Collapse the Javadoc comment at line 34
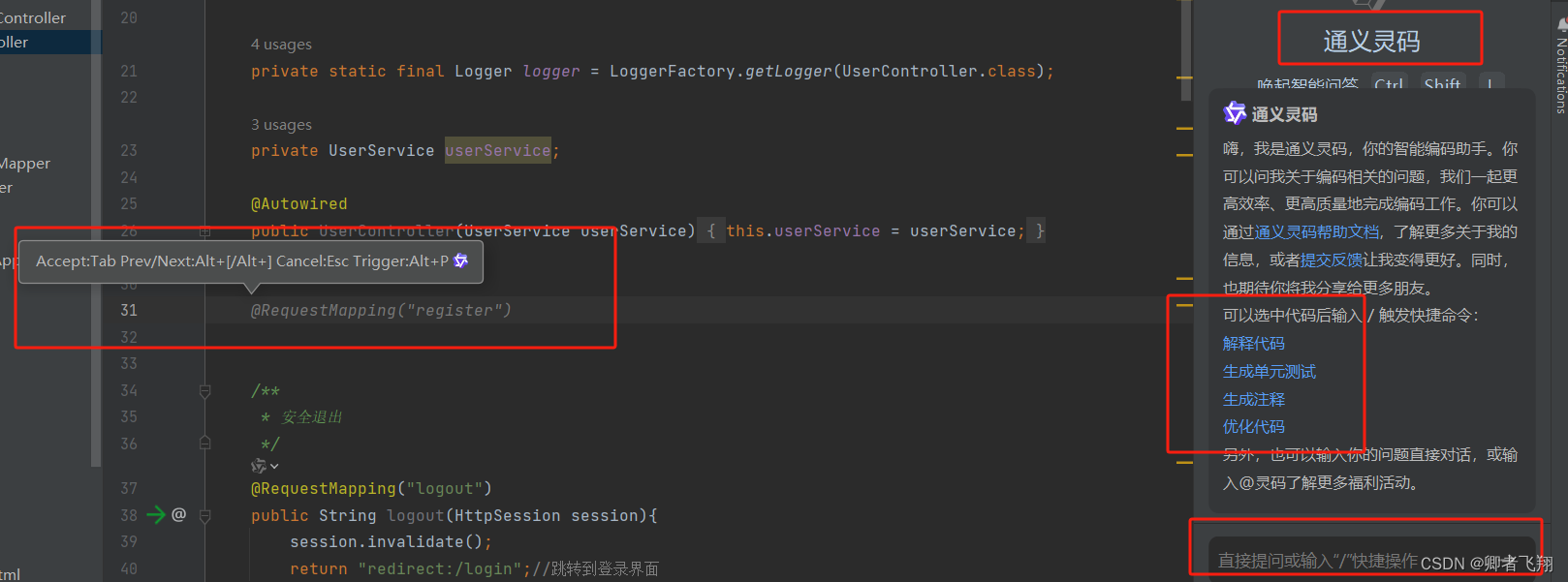The height and width of the screenshot is (582, 1568). click(x=204, y=391)
